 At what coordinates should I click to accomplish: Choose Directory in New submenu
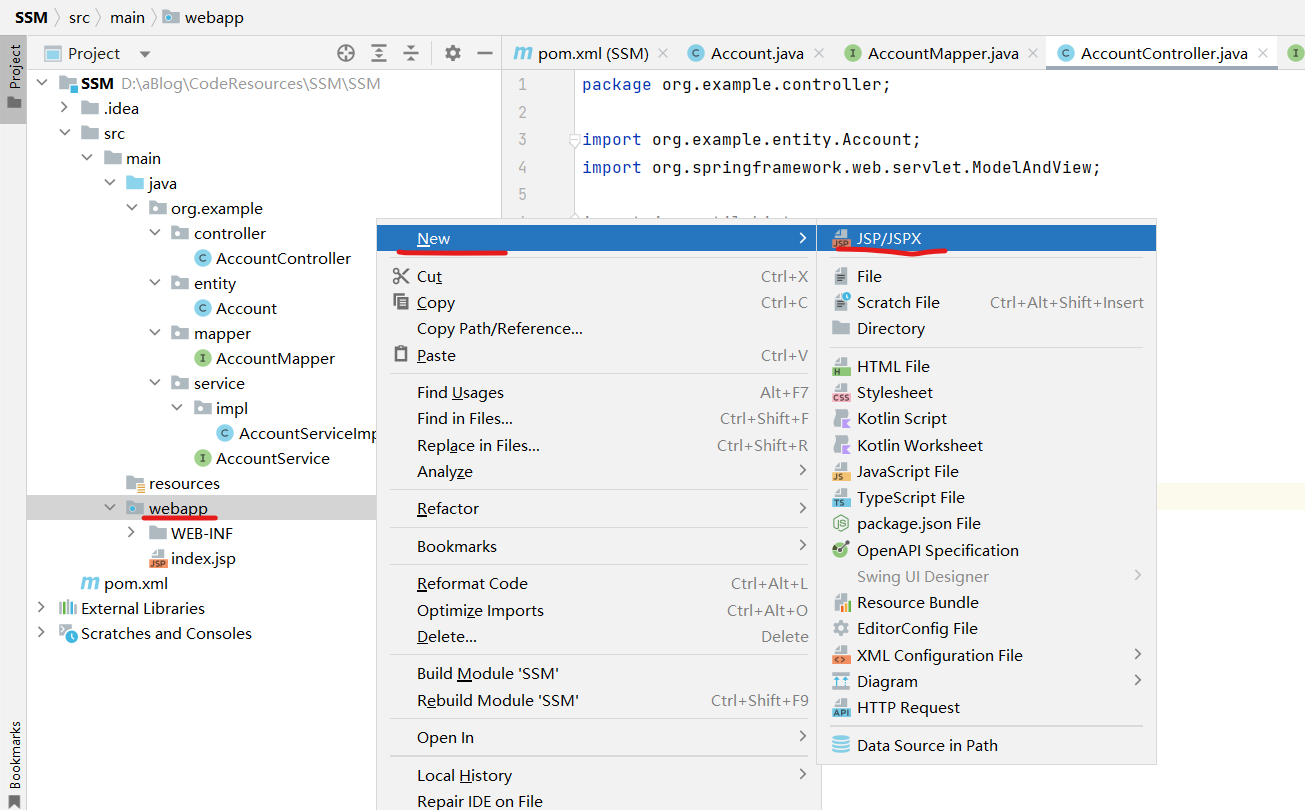pyautogui.click(x=986, y=328)
